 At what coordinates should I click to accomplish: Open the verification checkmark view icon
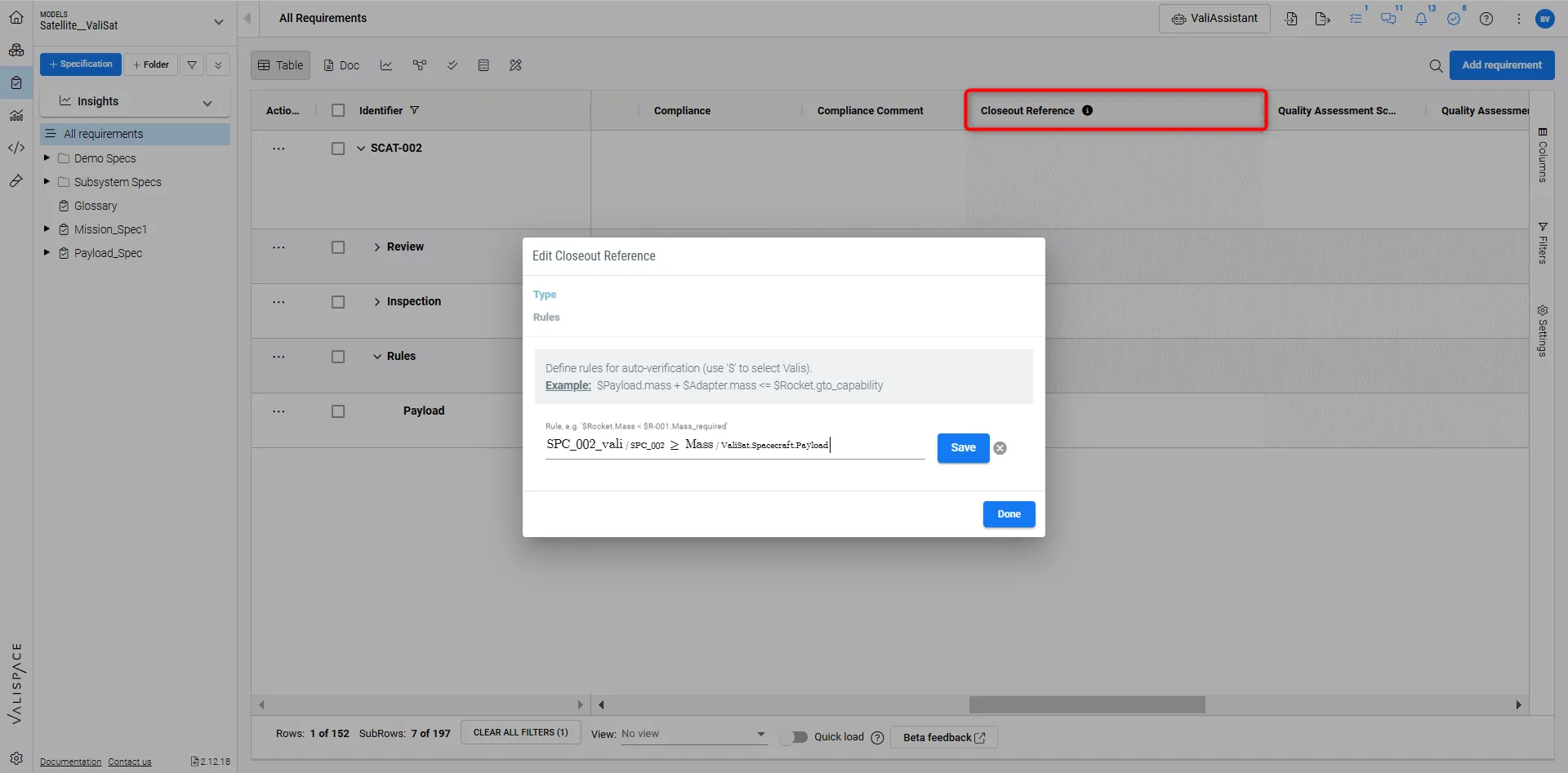(x=452, y=65)
